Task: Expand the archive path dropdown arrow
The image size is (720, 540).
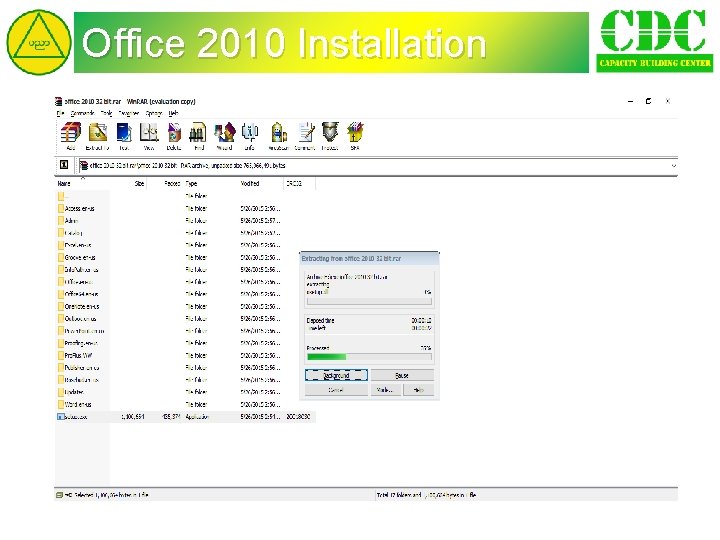Action: pyautogui.click(x=673, y=165)
